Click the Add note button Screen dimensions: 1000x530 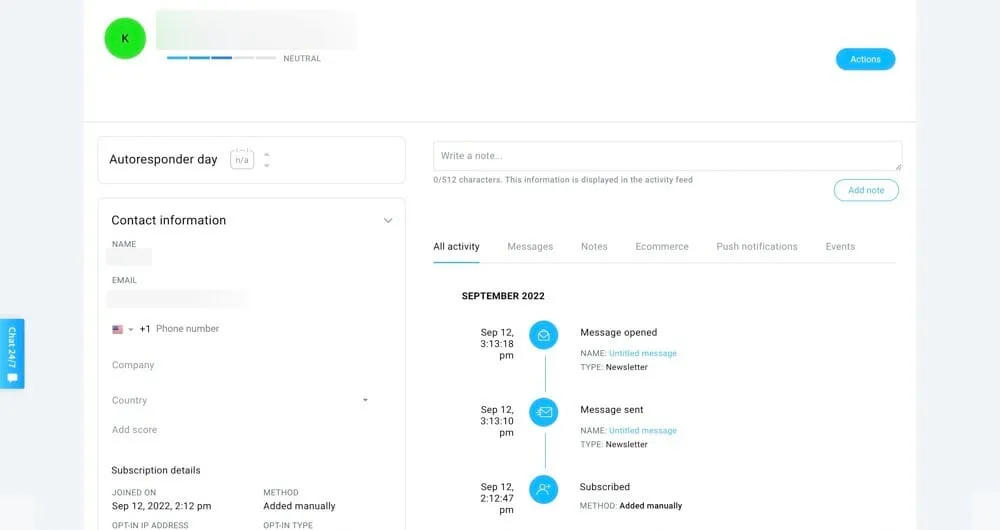coord(866,190)
